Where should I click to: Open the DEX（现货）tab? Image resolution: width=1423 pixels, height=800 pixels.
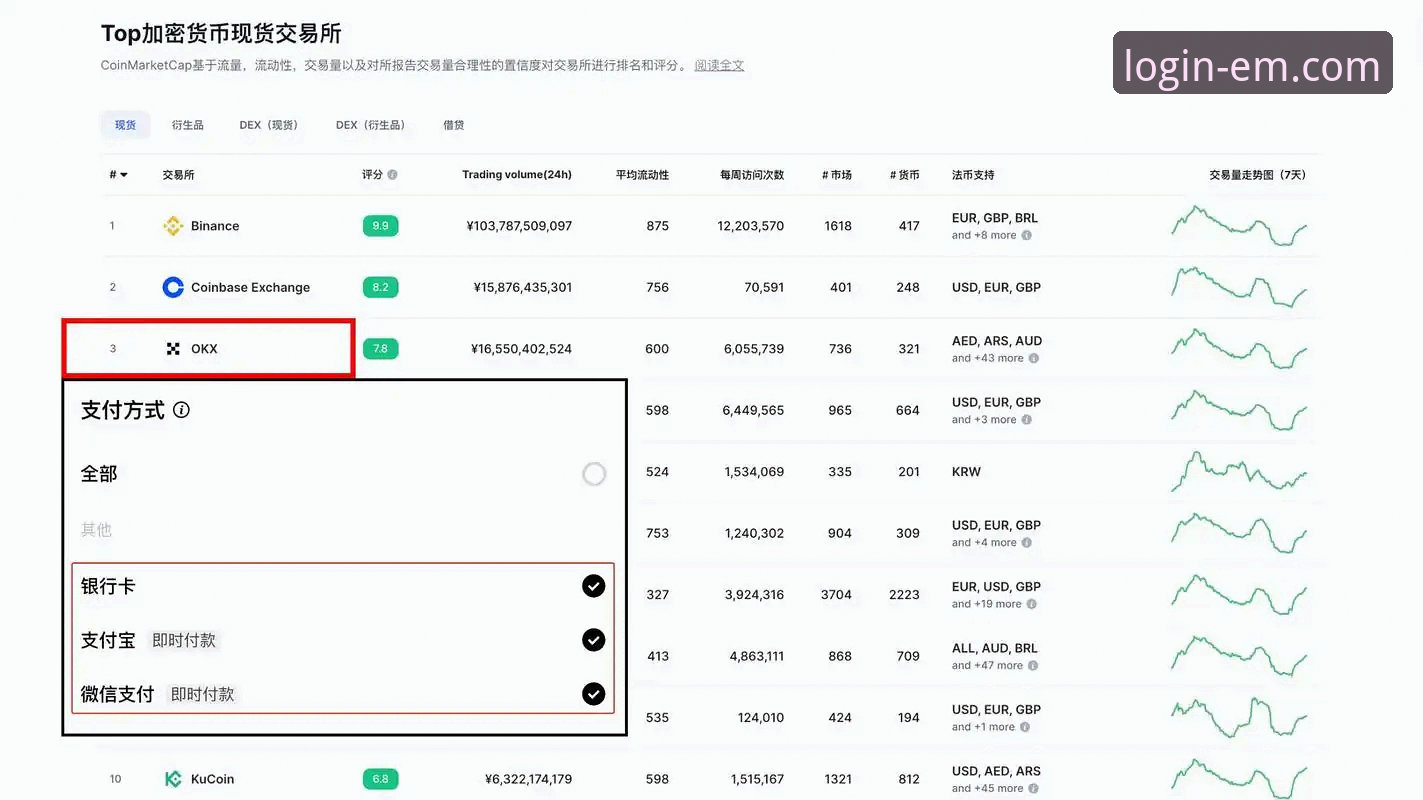click(269, 125)
